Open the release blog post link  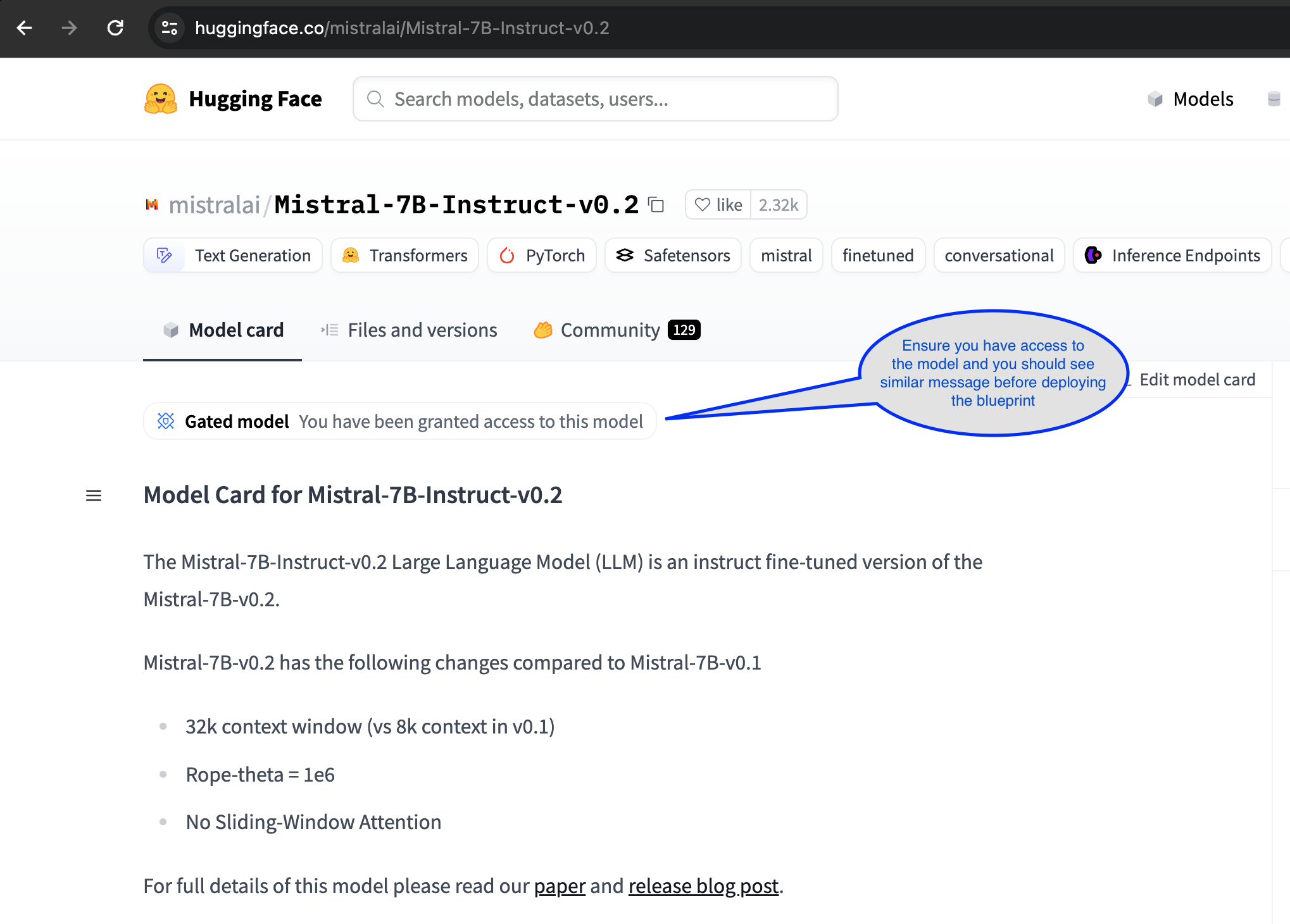point(703,886)
